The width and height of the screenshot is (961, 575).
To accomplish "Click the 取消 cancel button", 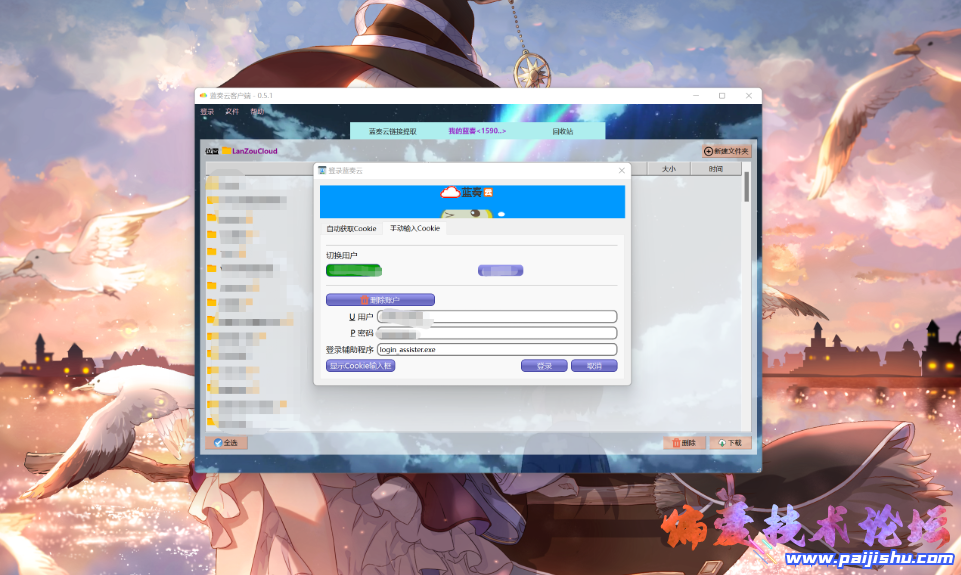I will click(x=594, y=366).
